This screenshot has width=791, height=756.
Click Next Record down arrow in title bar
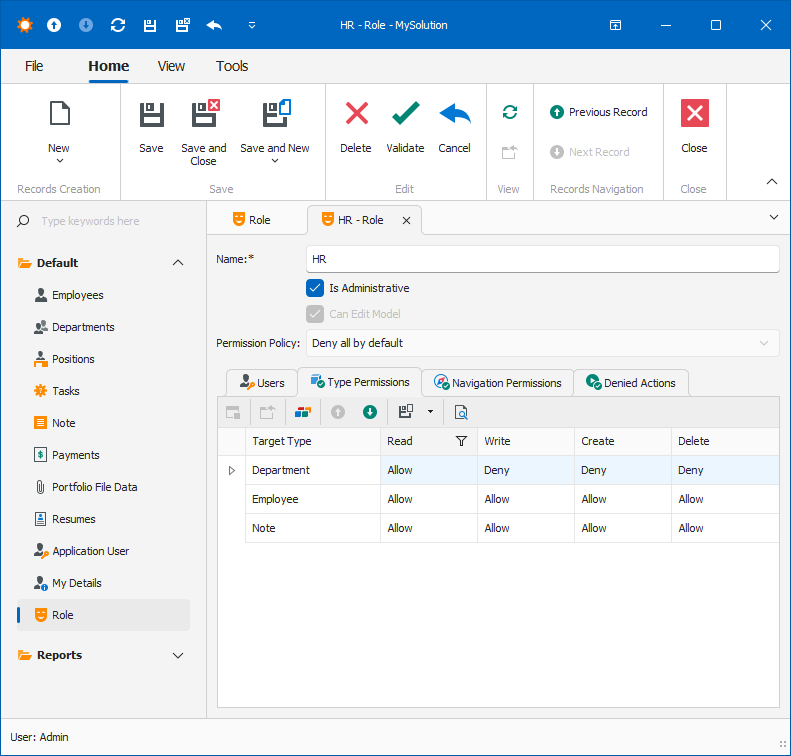coord(86,25)
